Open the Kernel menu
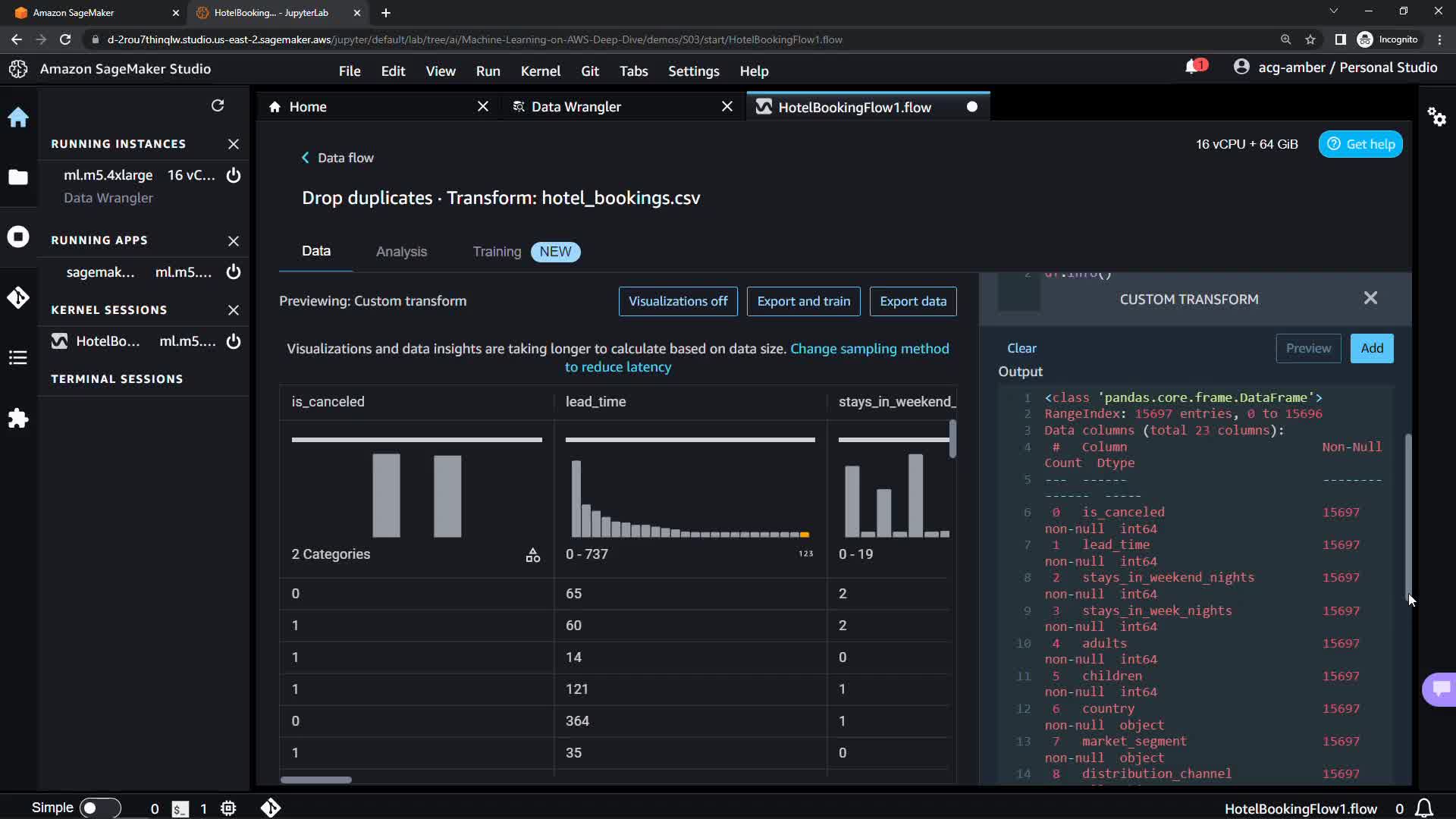 tap(540, 71)
